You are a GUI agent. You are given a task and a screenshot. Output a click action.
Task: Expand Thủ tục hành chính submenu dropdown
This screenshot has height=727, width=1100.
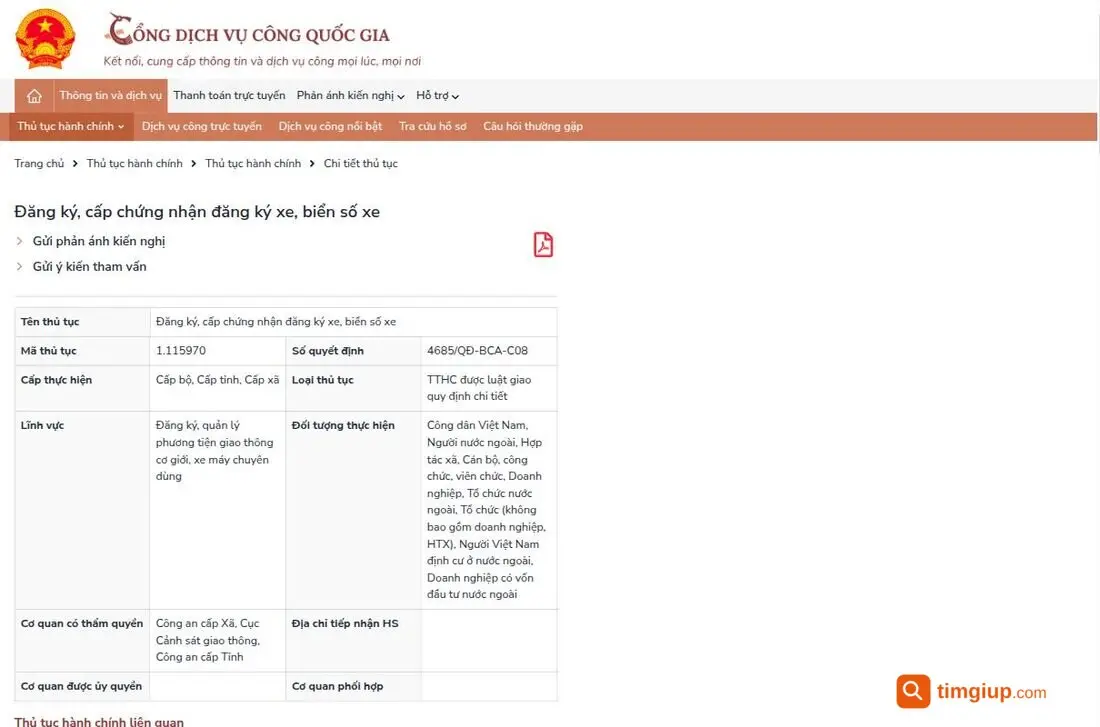click(x=71, y=126)
